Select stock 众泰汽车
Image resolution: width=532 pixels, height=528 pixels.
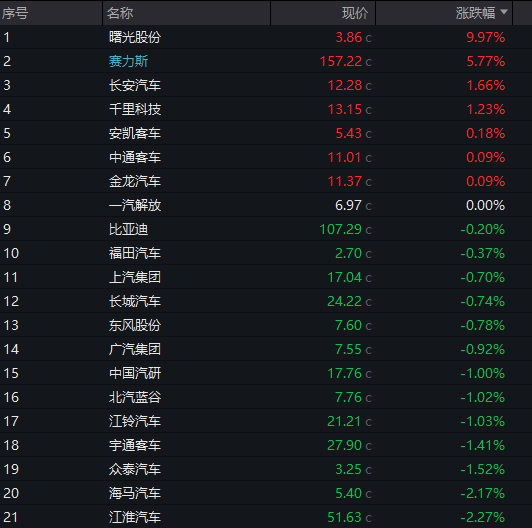point(135,469)
